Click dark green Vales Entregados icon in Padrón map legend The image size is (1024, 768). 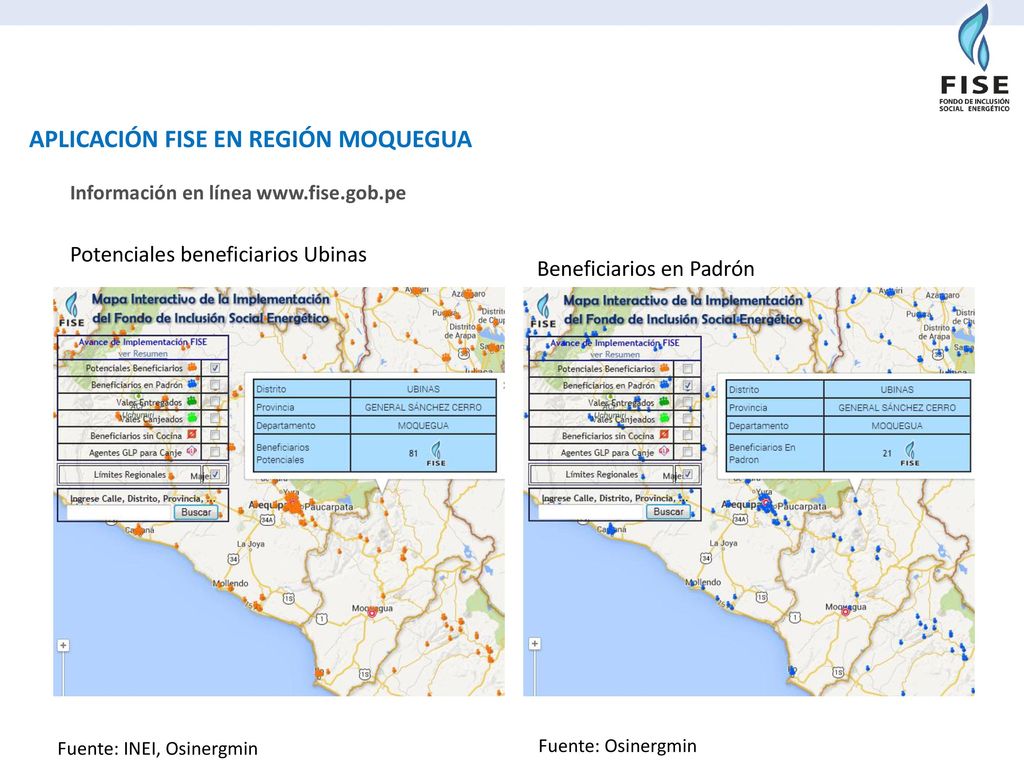coord(664,402)
